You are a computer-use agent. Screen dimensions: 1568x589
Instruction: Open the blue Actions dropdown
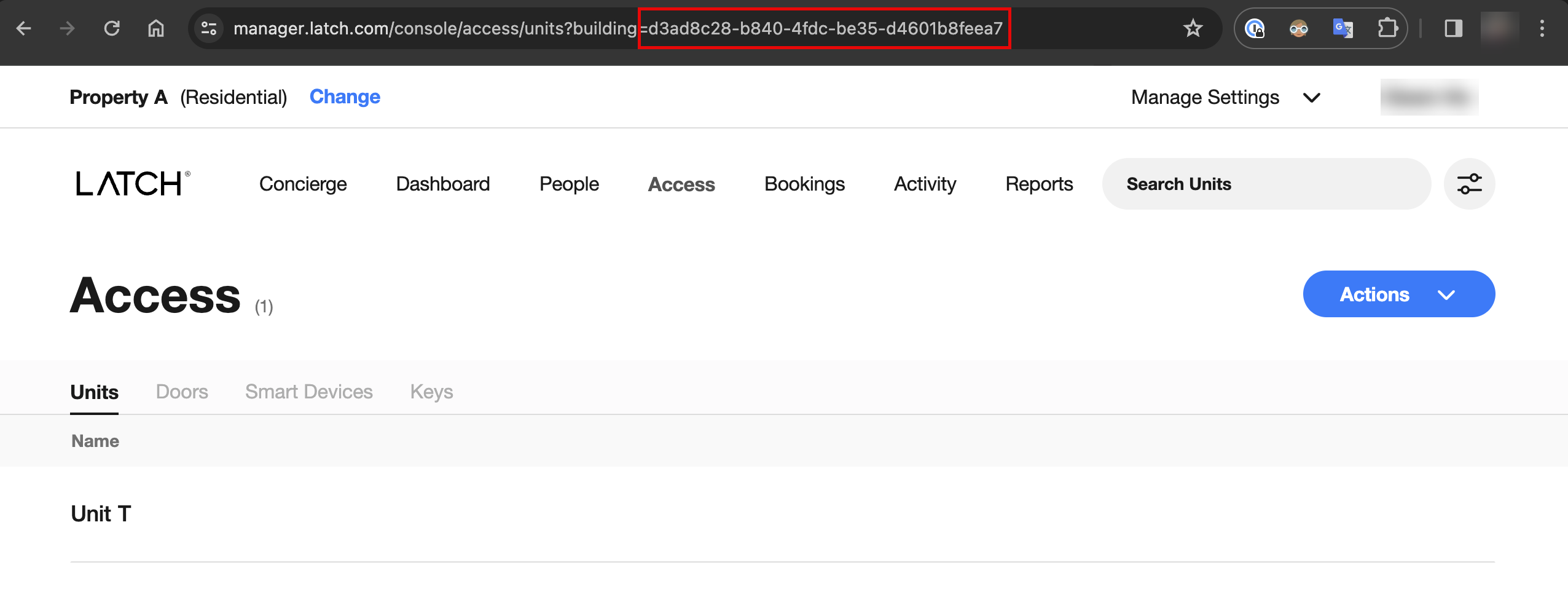tap(1398, 294)
